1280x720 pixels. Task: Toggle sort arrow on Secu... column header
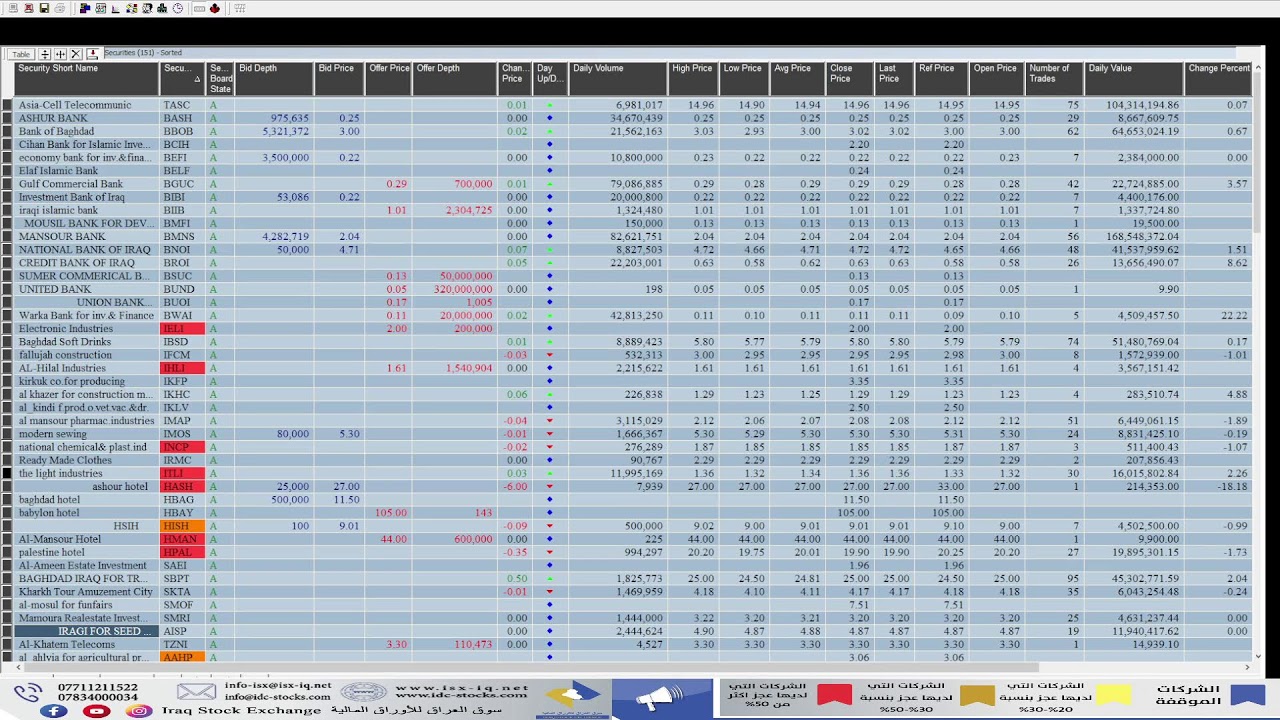point(197,79)
